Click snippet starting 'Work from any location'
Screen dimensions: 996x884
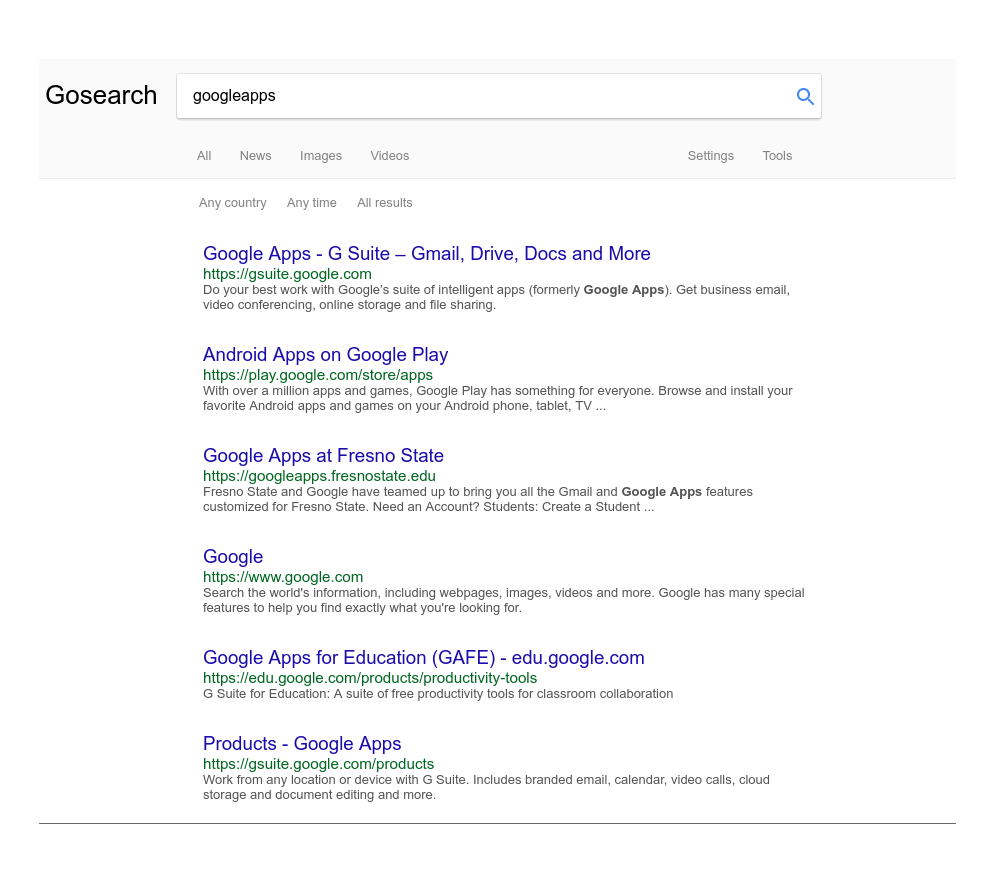pos(486,787)
